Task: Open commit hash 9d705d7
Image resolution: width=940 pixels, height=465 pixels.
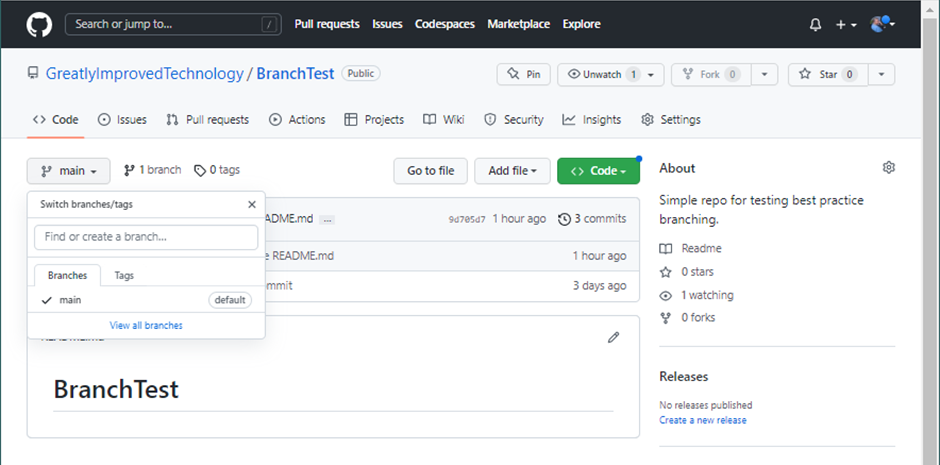Action: pyautogui.click(x=467, y=219)
